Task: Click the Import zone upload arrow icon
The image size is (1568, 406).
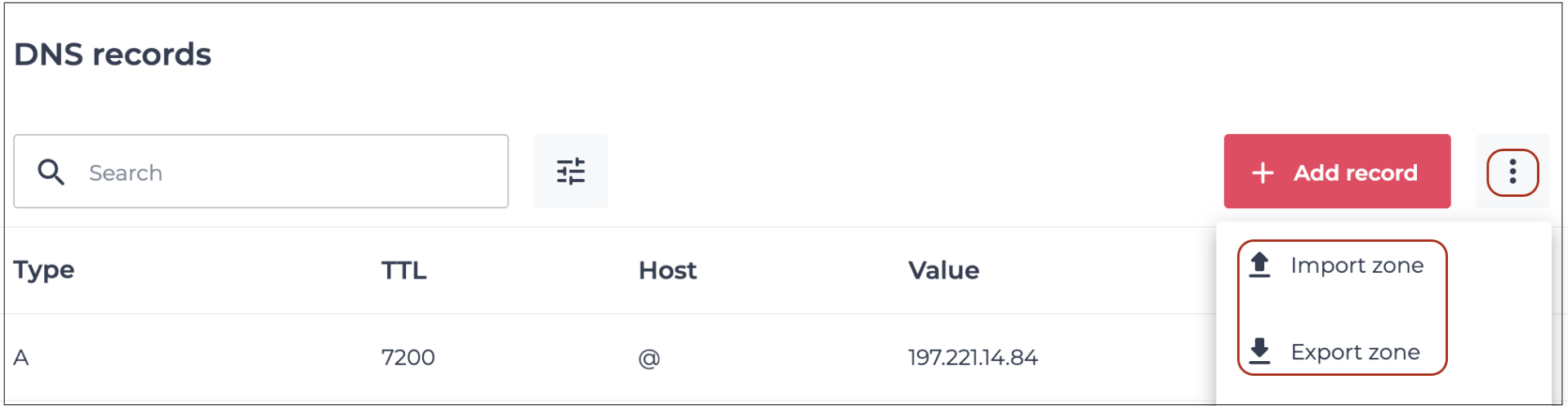Action: (x=1260, y=265)
